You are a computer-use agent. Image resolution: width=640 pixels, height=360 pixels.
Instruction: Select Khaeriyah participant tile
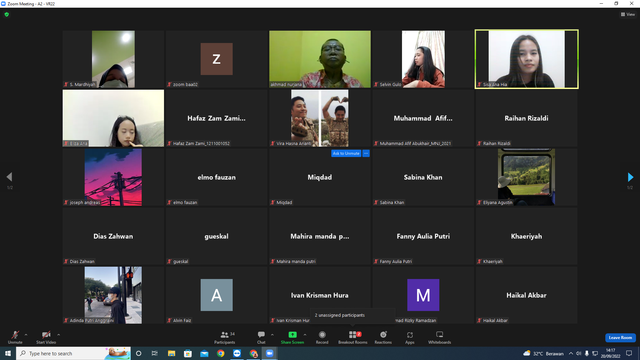[x=527, y=236]
